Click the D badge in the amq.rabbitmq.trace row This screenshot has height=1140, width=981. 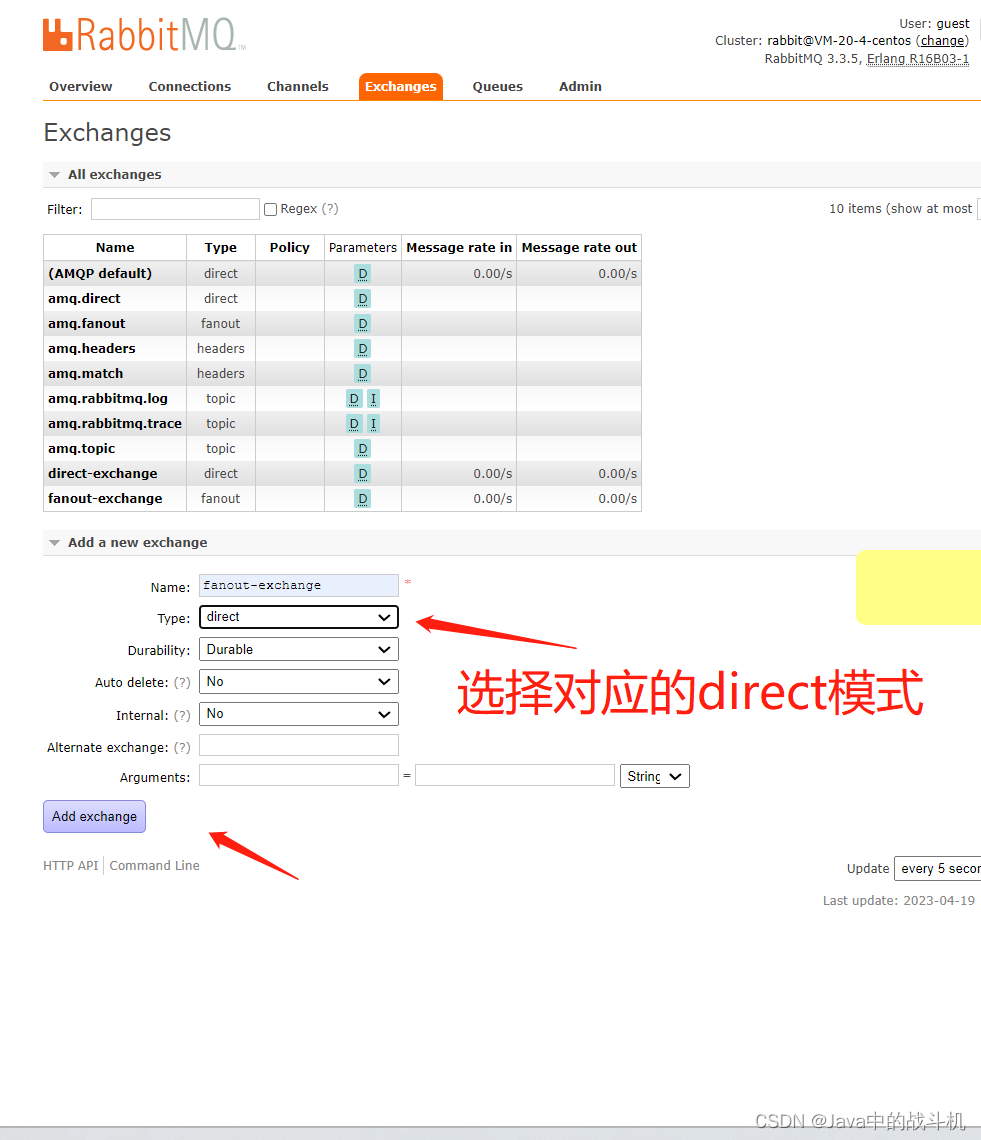(x=353, y=424)
